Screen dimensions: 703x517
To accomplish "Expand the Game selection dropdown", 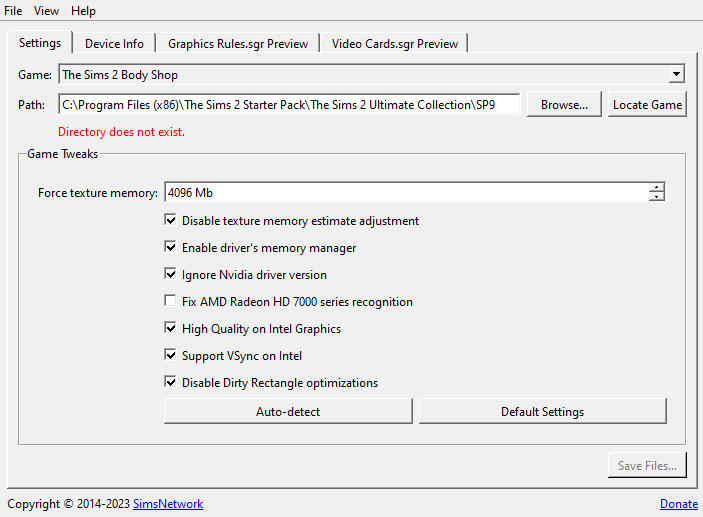I will coord(676,74).
